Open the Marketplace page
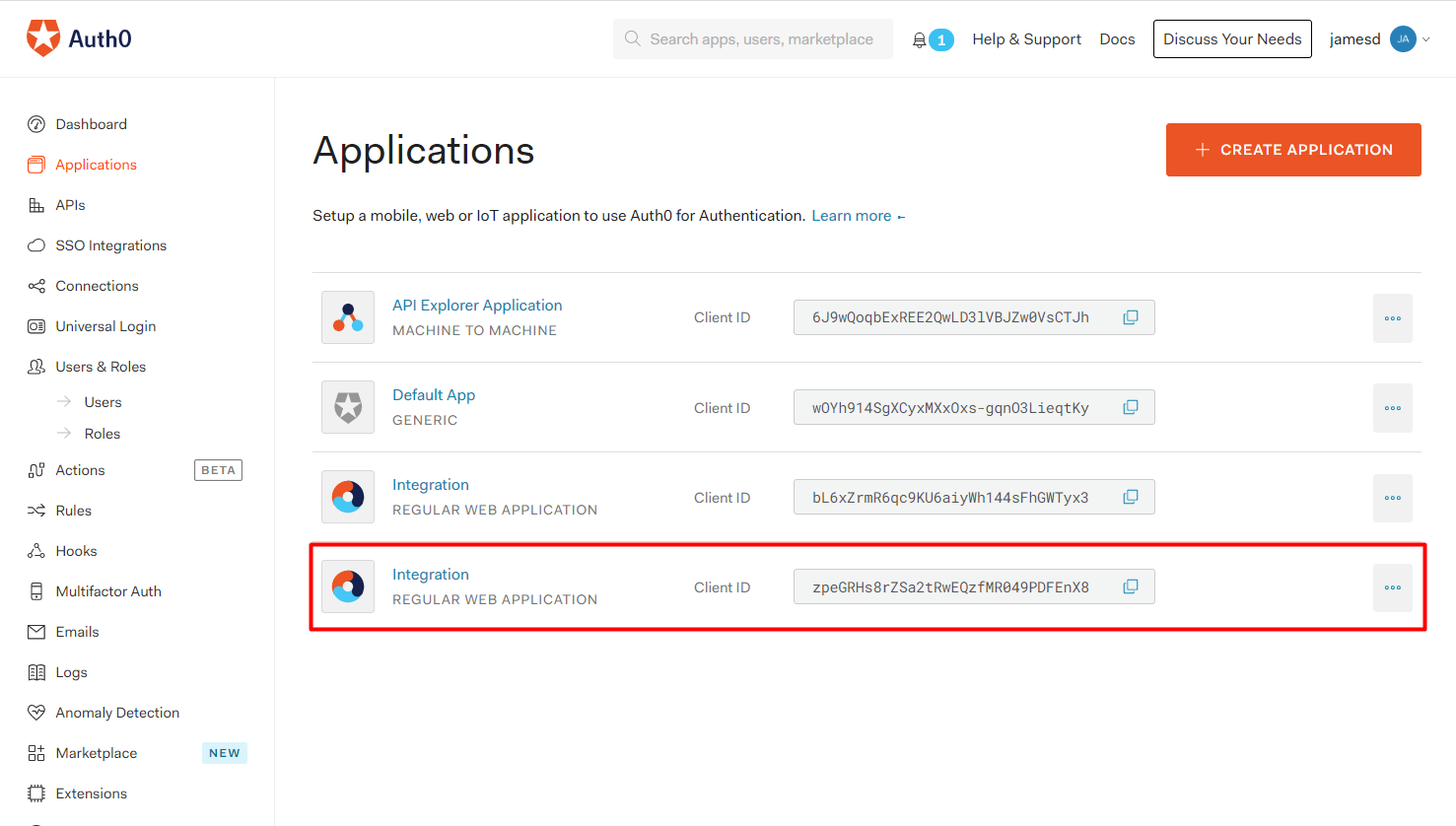1456x826 pixels. tap(97, 753)
